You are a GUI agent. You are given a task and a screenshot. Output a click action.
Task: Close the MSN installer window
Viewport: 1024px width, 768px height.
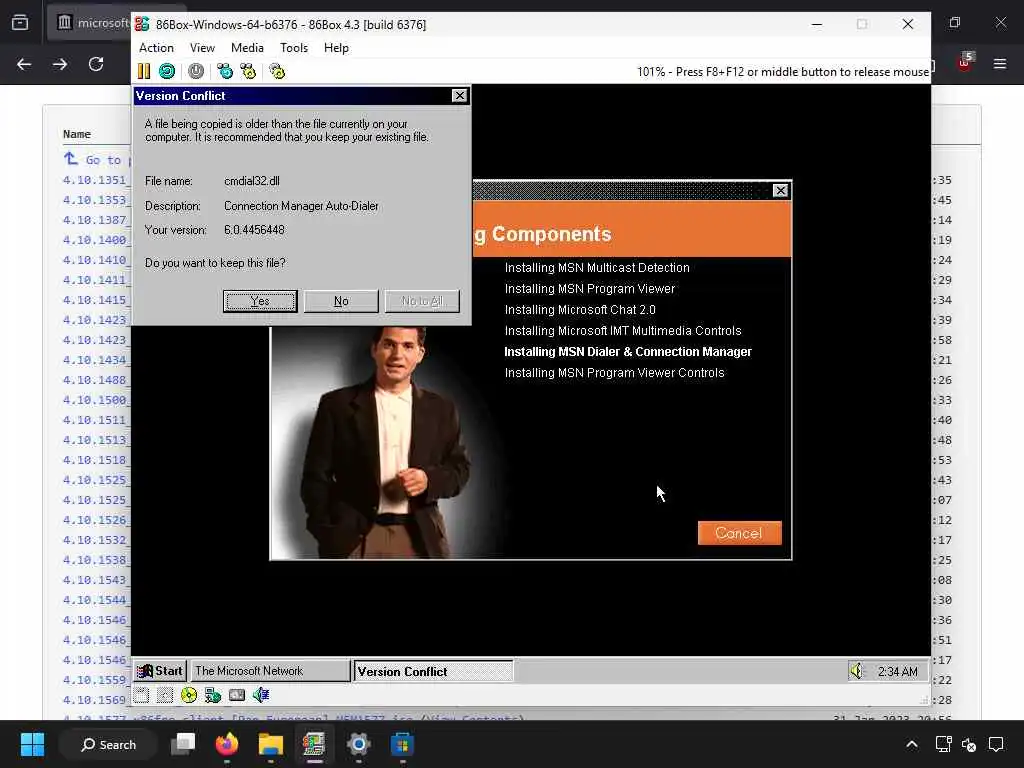point(780,191)
